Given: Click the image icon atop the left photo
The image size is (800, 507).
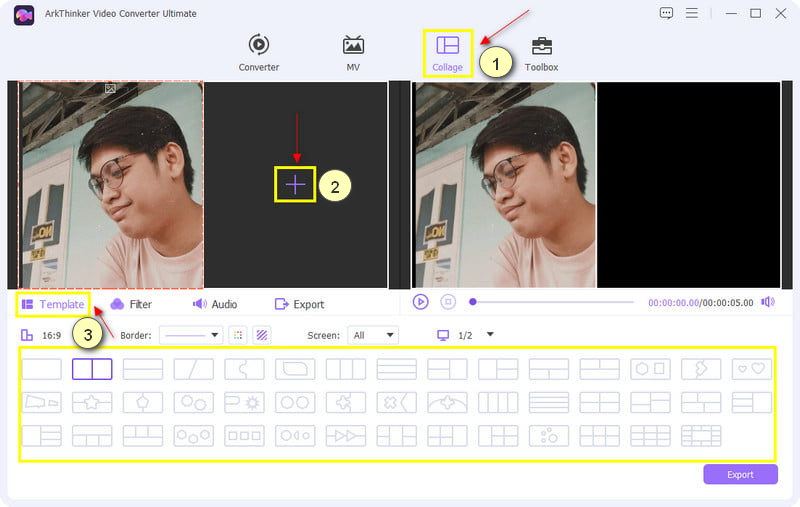Looking at the screenshot, I should click(110, 89).
